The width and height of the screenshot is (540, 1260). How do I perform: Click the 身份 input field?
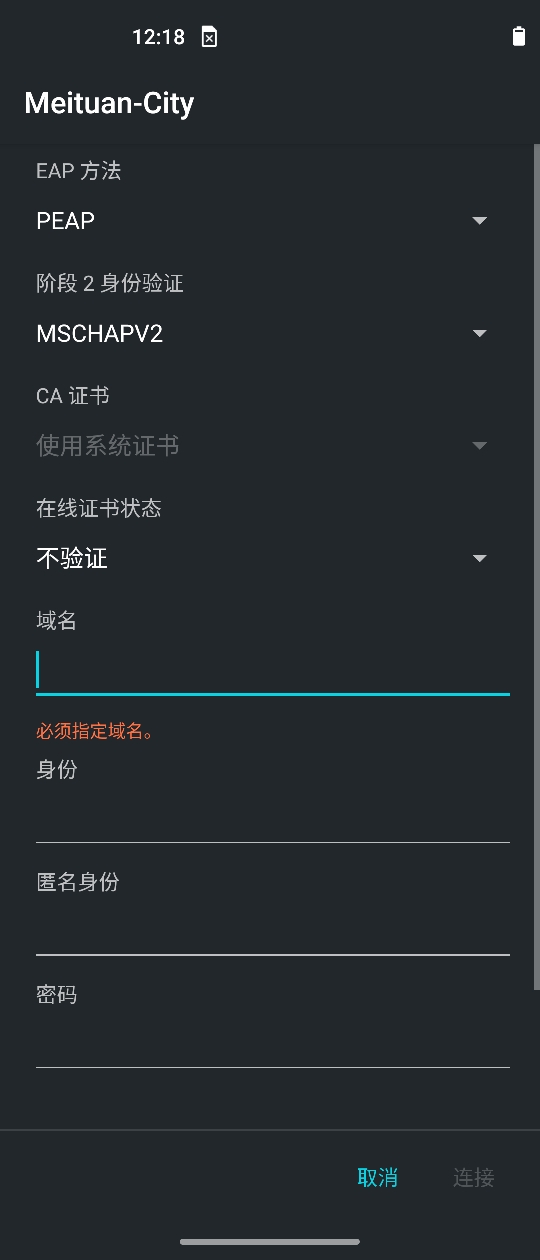(273, 818)
